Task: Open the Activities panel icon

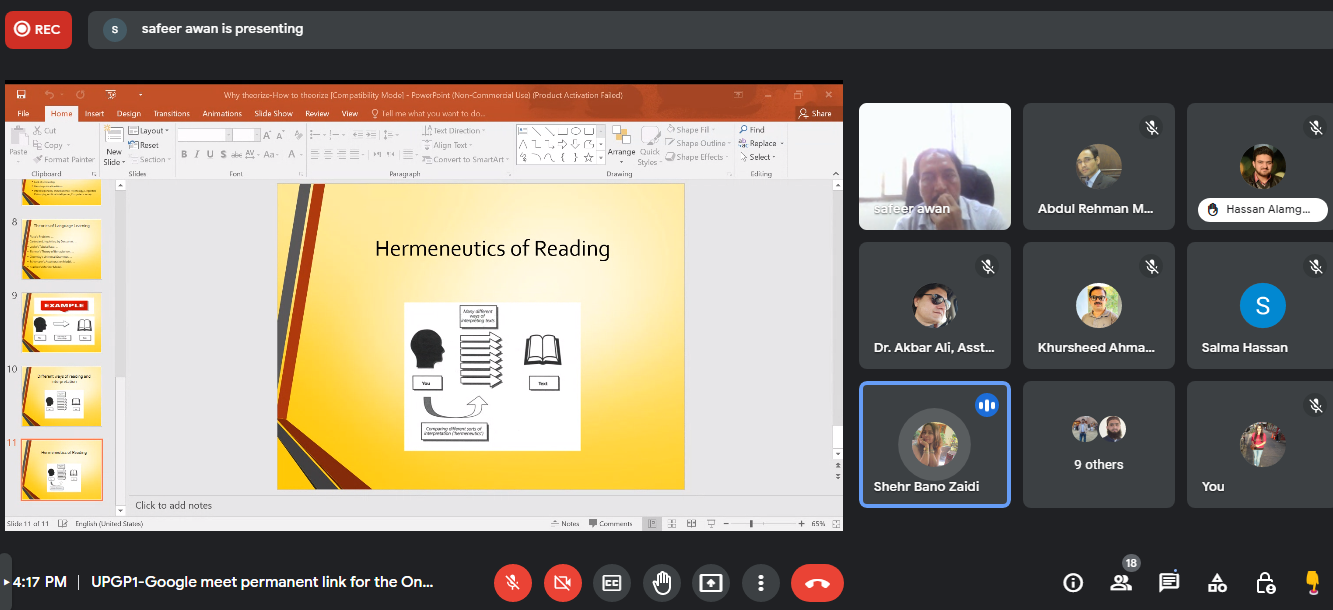Action: tap(1217, 583)
